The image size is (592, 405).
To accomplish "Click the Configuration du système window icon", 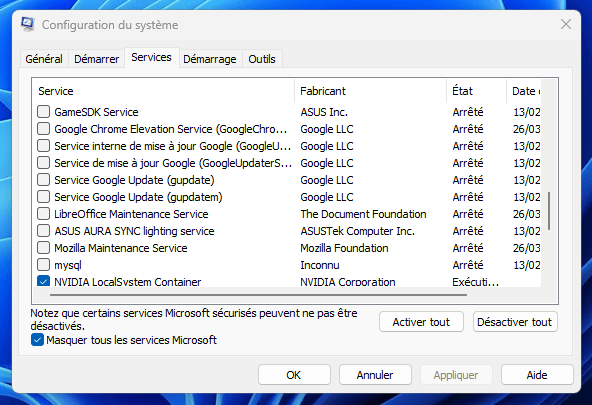I will (x=28, y=25).
